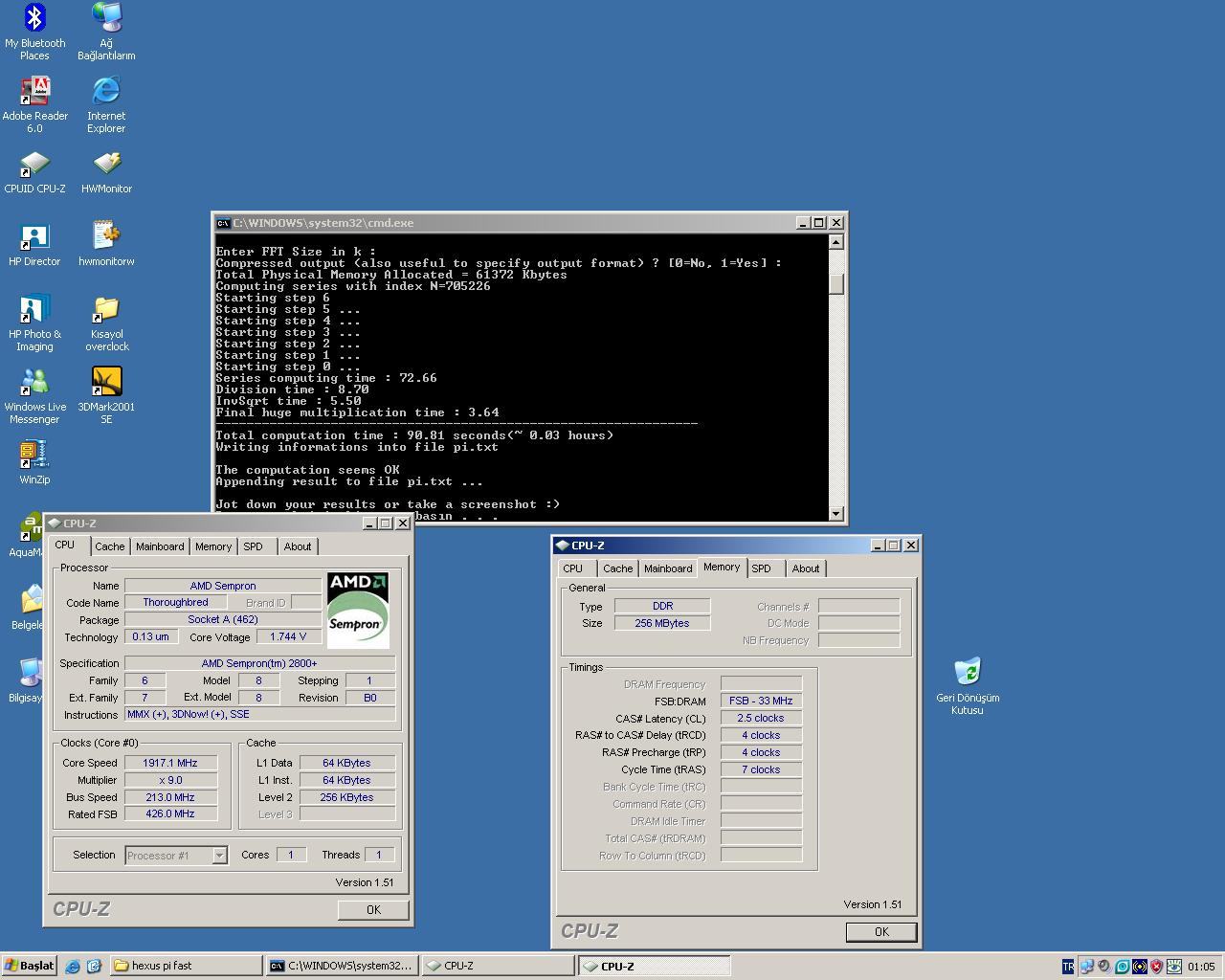Switch to Cache tab in left CPU-Z

[109, 546]
